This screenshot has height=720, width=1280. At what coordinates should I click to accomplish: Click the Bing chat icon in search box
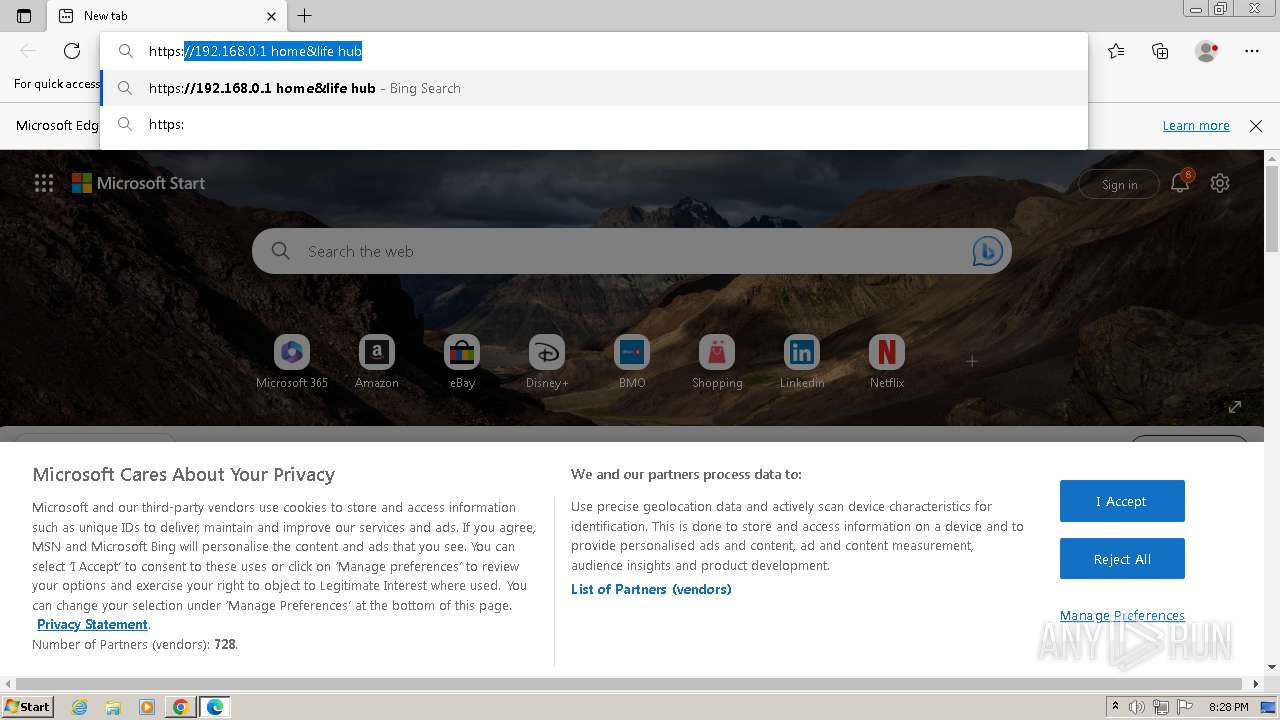tap(987, 251)
